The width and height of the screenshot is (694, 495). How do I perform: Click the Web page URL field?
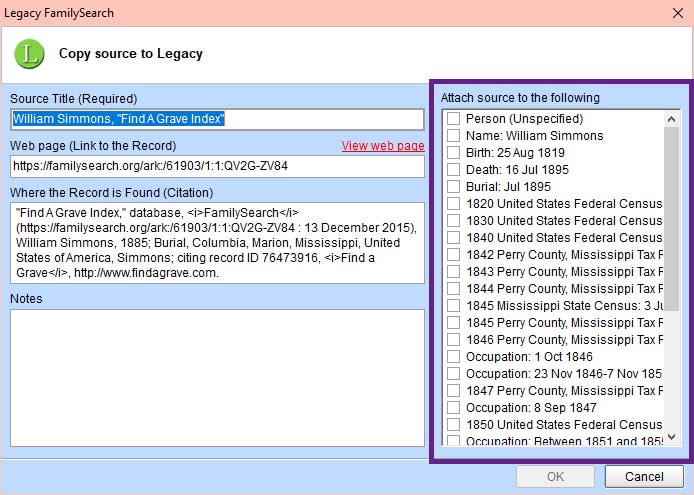coord(217,166)
